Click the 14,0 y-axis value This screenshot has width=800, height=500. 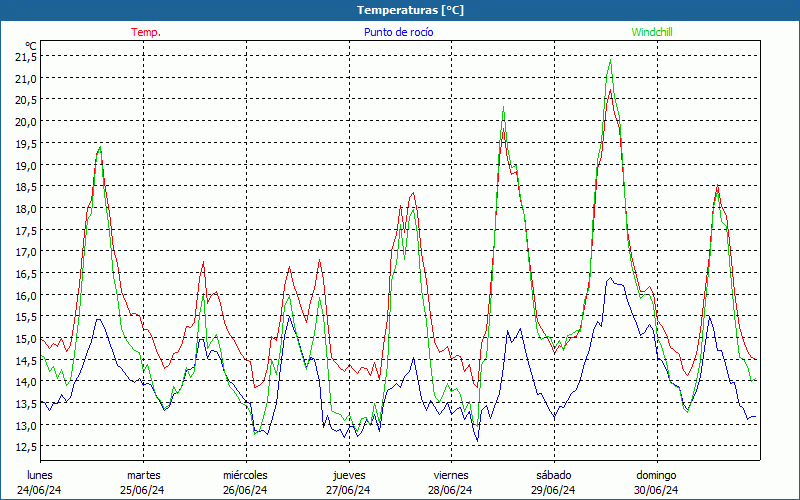pos(26,382)
